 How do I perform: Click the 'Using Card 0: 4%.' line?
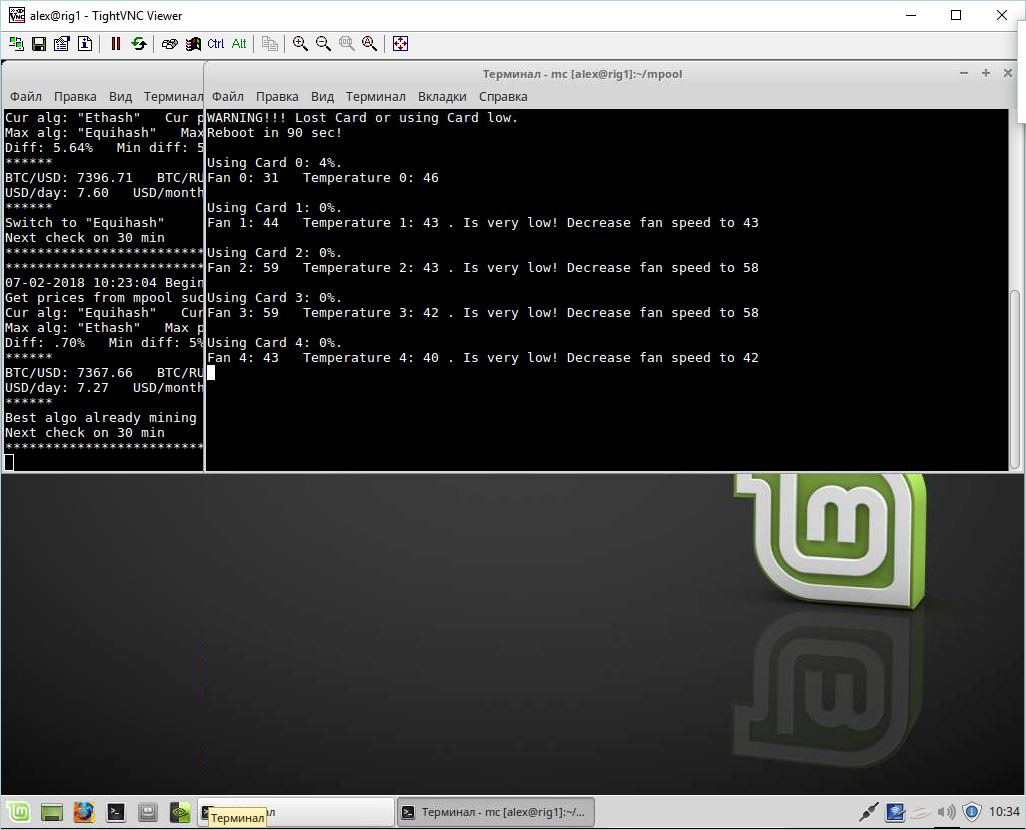pos(275,163)
